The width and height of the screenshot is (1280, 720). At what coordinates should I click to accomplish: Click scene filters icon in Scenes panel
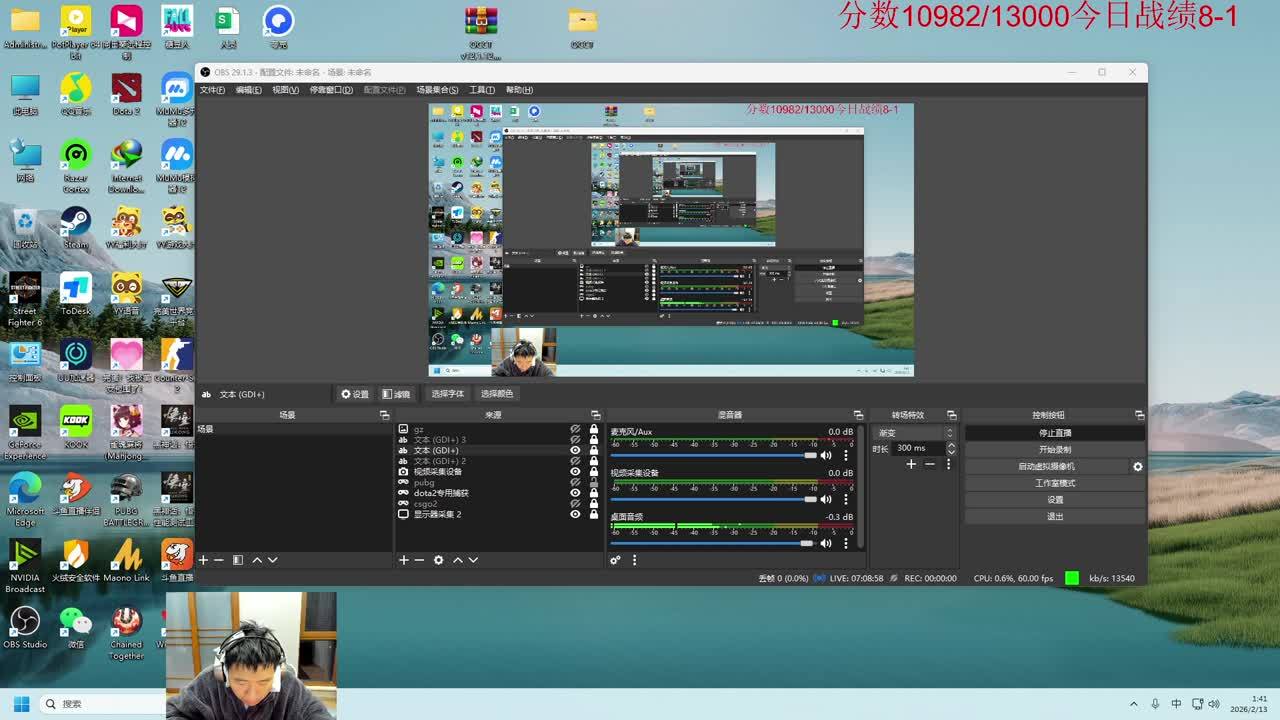click(237, 560)
